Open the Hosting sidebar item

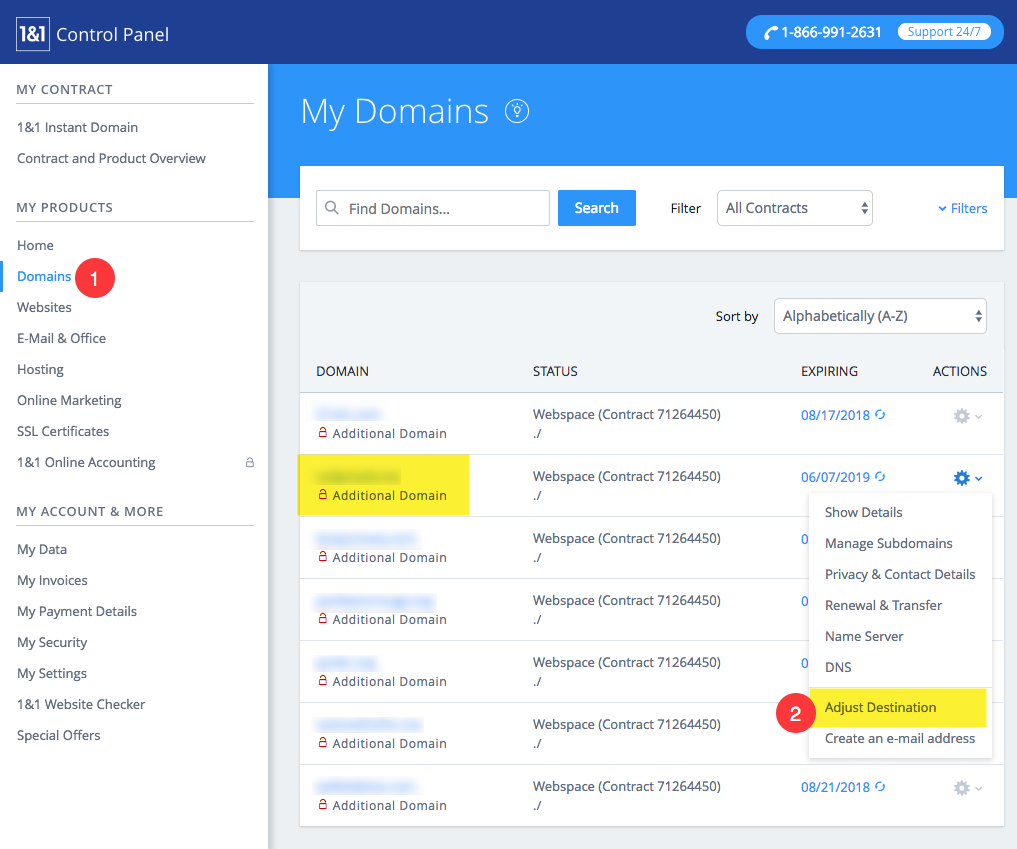(40, 370)
